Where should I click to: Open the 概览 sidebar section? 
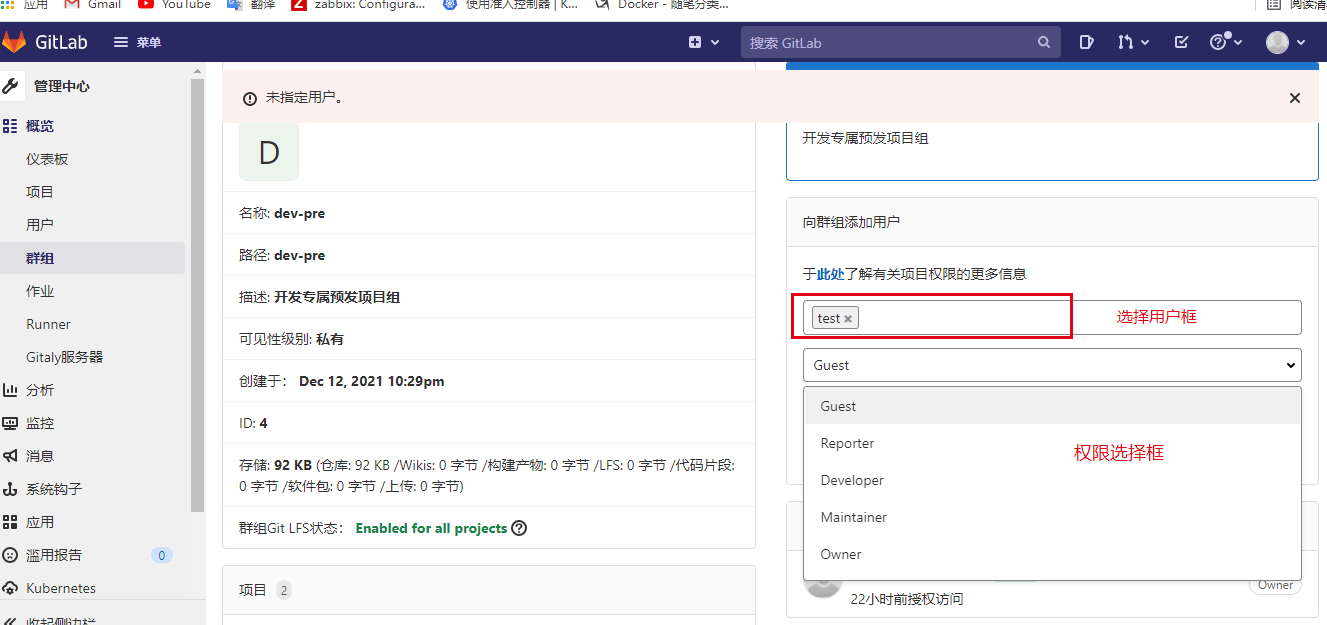tap(40, 126)
